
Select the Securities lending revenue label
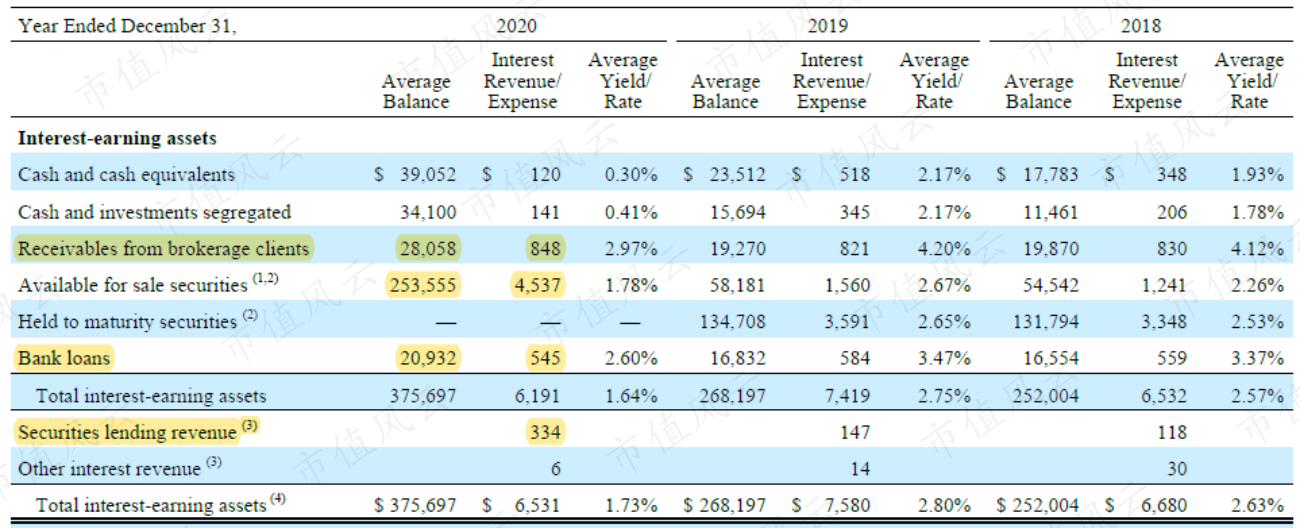[138, 432]
